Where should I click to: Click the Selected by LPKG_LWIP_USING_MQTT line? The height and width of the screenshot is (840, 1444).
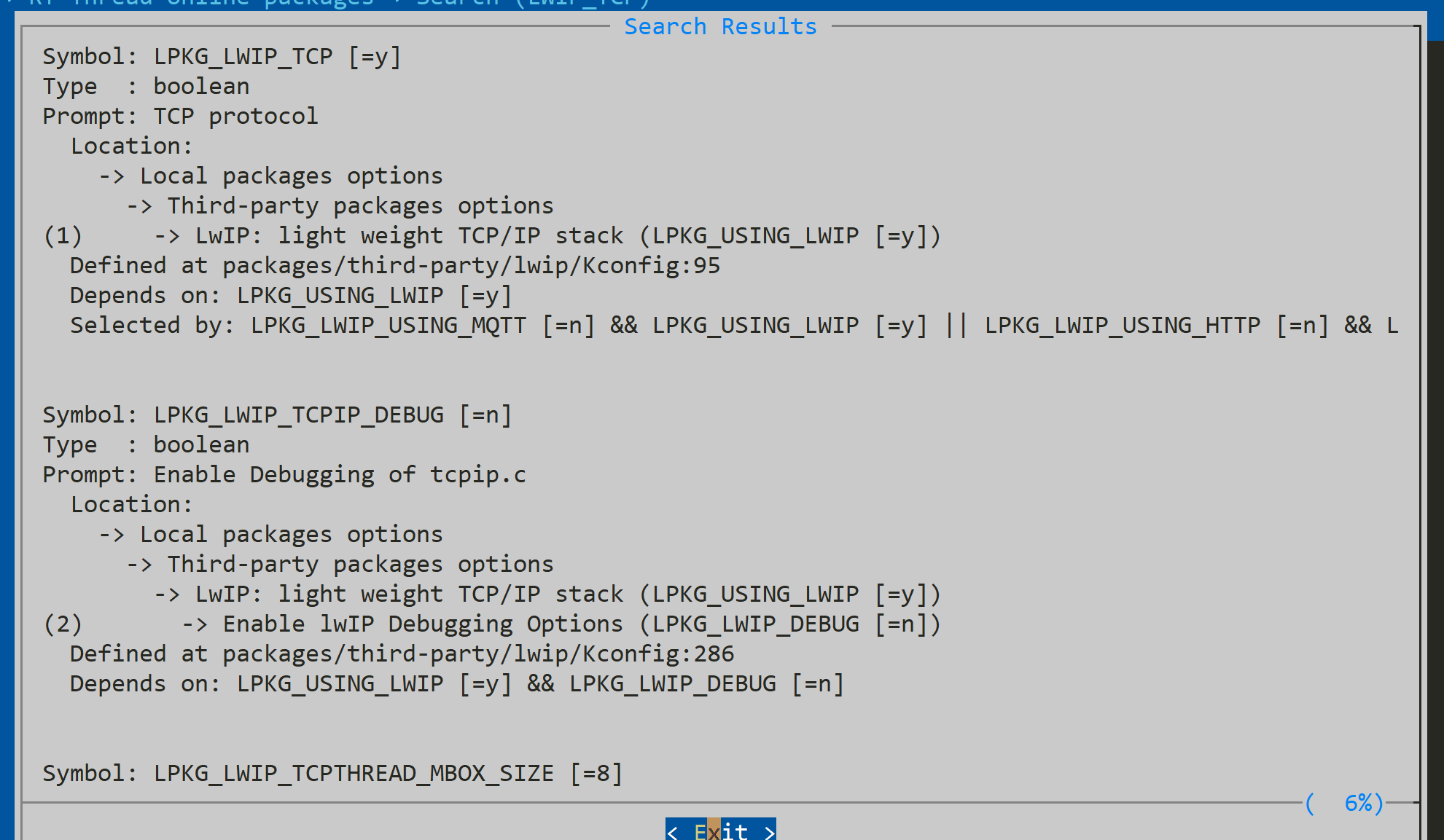734,326
